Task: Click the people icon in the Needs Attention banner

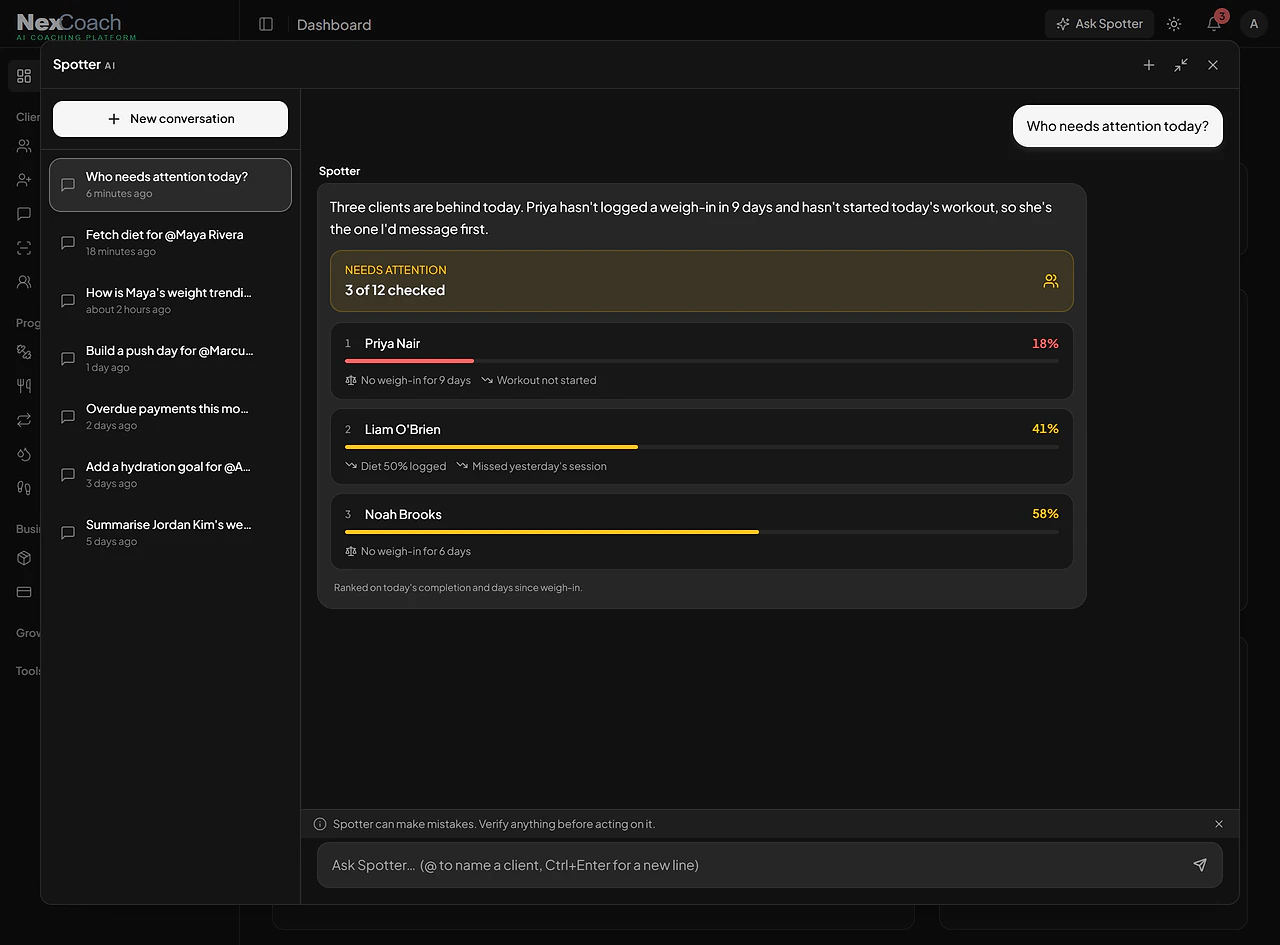Action: (1051, 281)
